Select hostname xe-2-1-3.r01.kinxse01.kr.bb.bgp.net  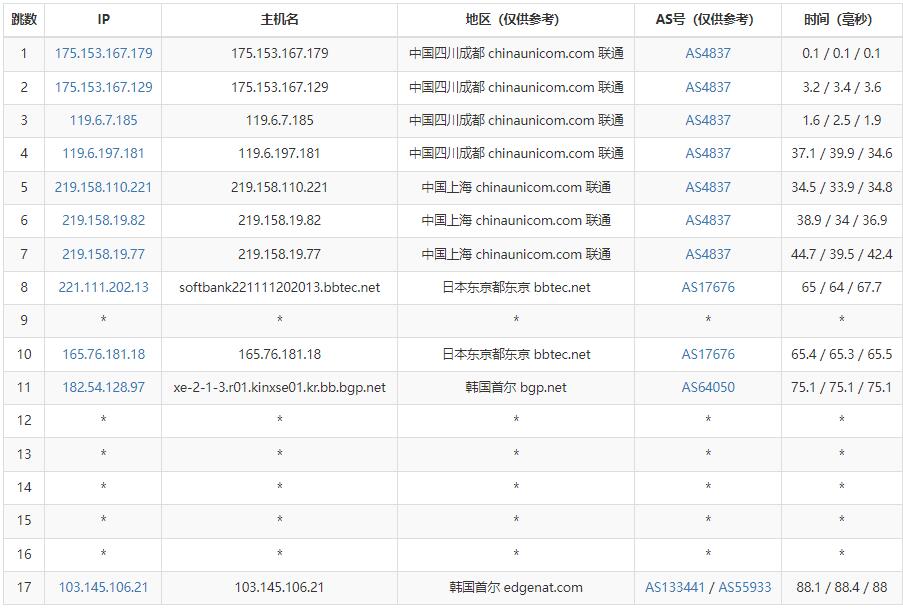(x=279, y=387)
